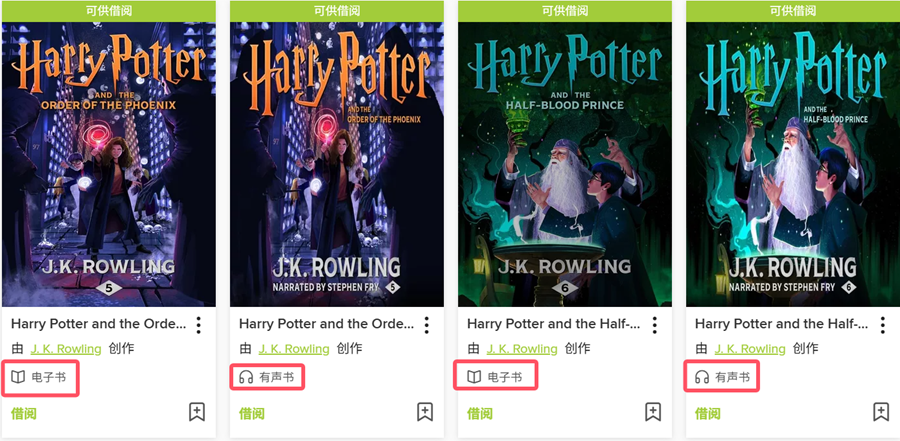Open J. K. Rowling link on first book card
The height and width of the screenshot is (441, 900).
(66, 349)
